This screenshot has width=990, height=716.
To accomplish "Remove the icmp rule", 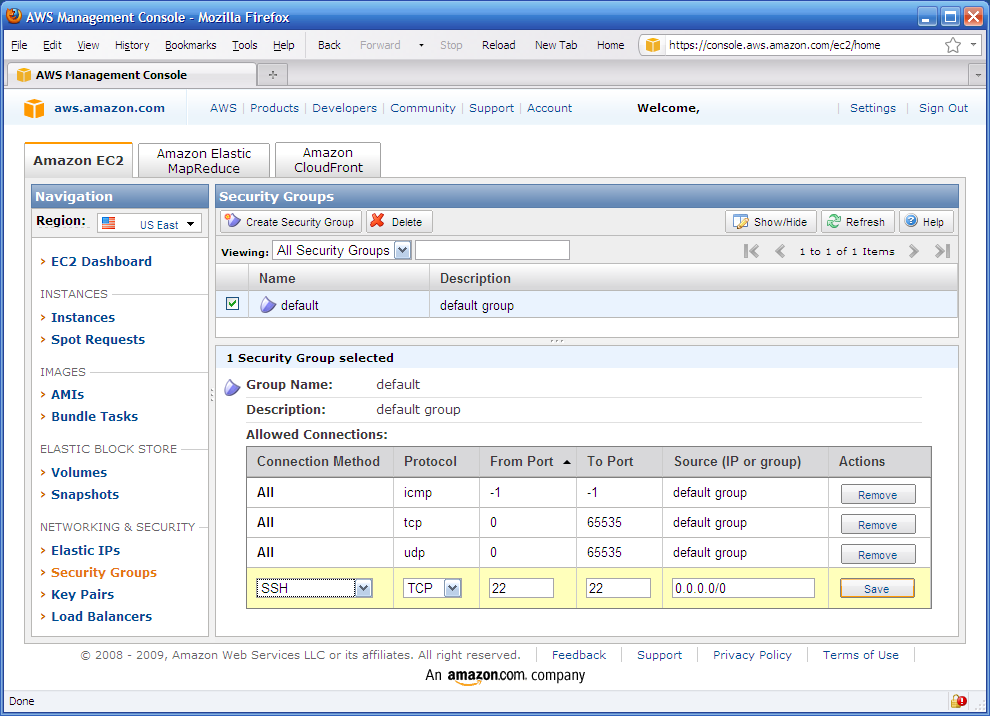I will coord(878,495).
